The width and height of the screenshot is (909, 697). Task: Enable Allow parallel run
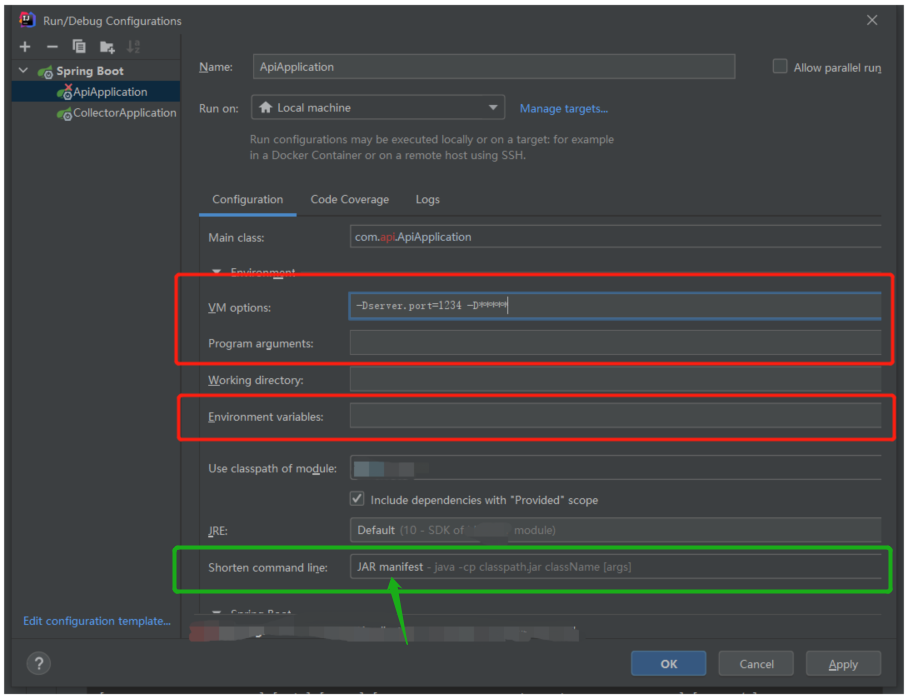[780, 67]
